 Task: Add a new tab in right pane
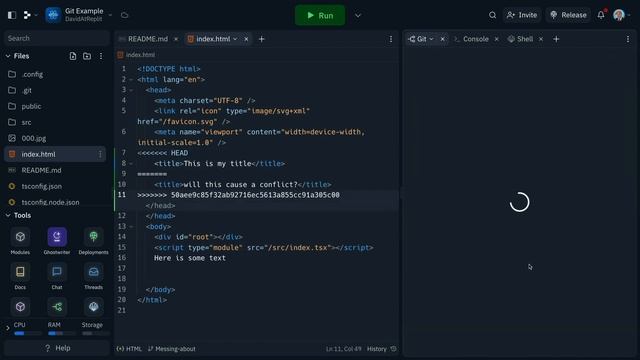point(556,39)
